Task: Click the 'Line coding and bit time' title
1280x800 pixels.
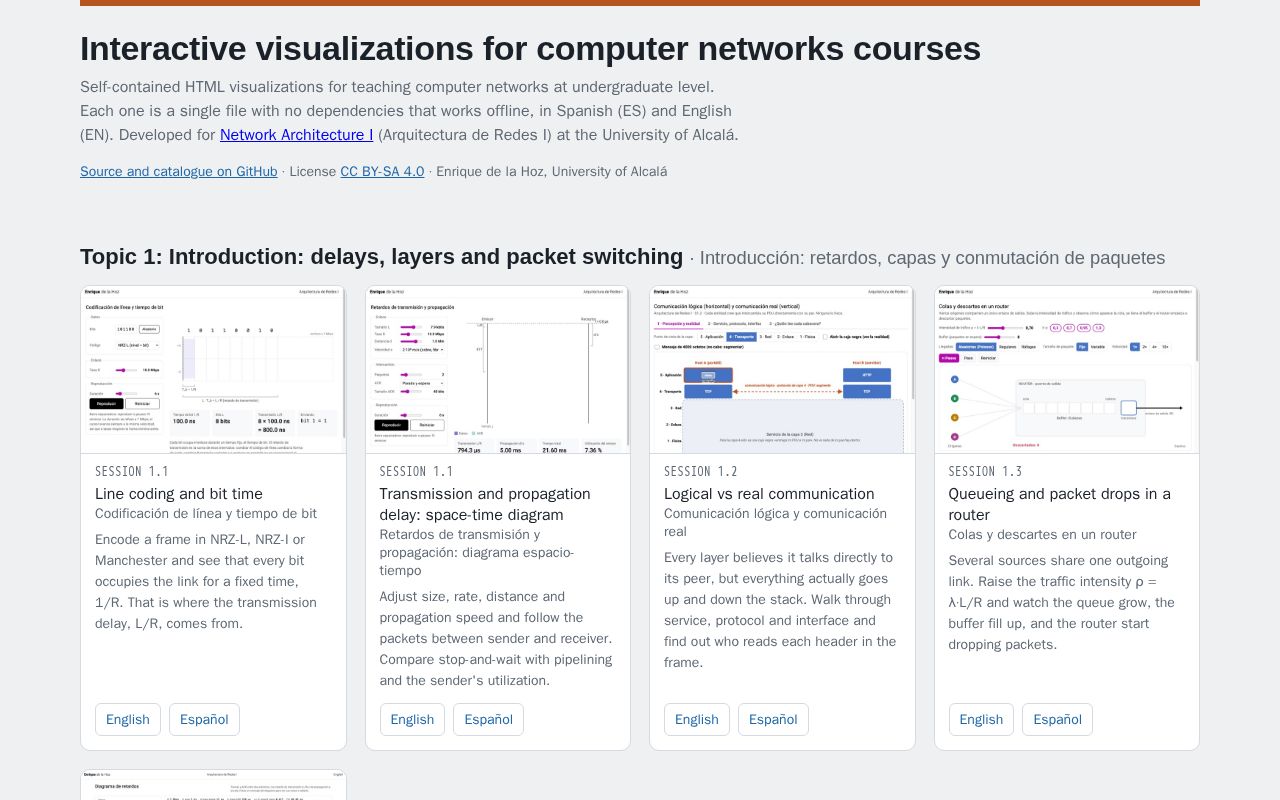Action: (x=179, y=493)
